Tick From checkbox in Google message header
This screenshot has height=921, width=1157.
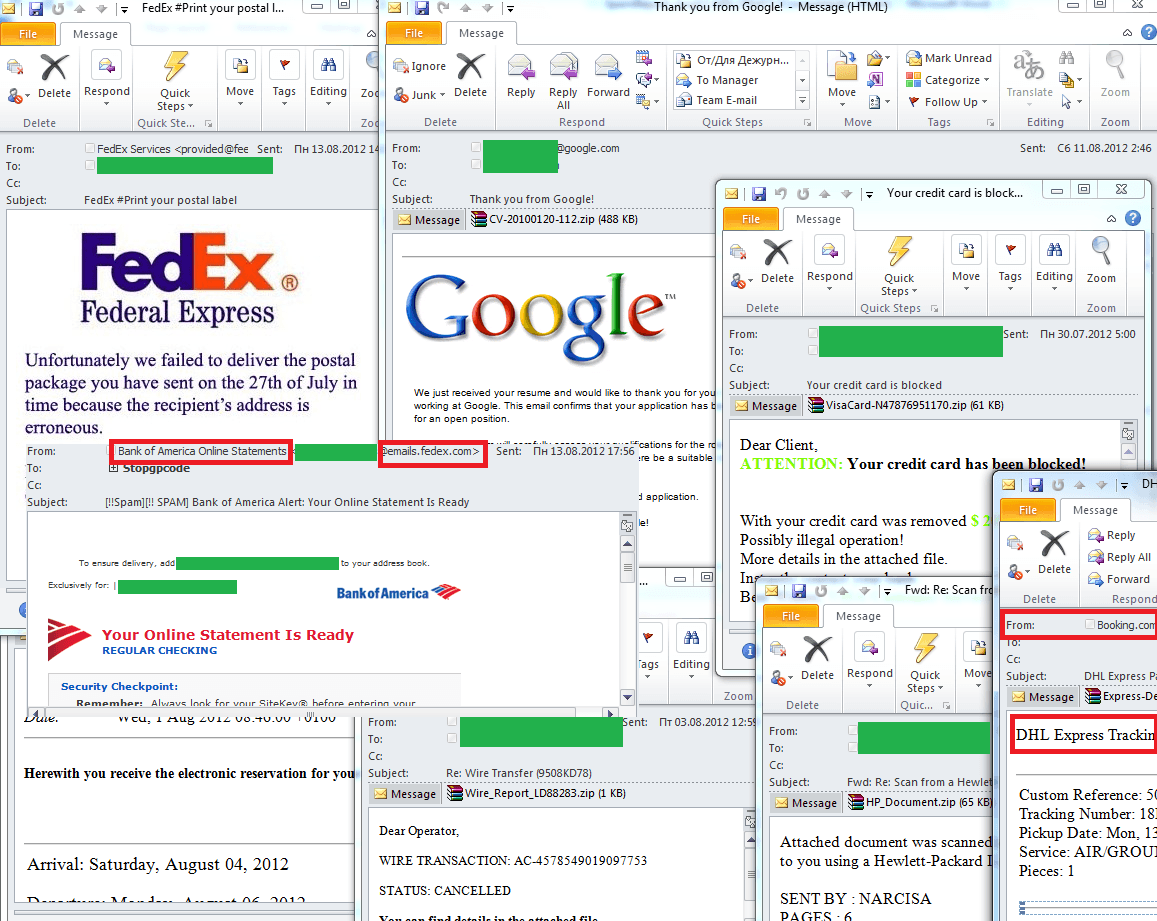coord(476,148)
